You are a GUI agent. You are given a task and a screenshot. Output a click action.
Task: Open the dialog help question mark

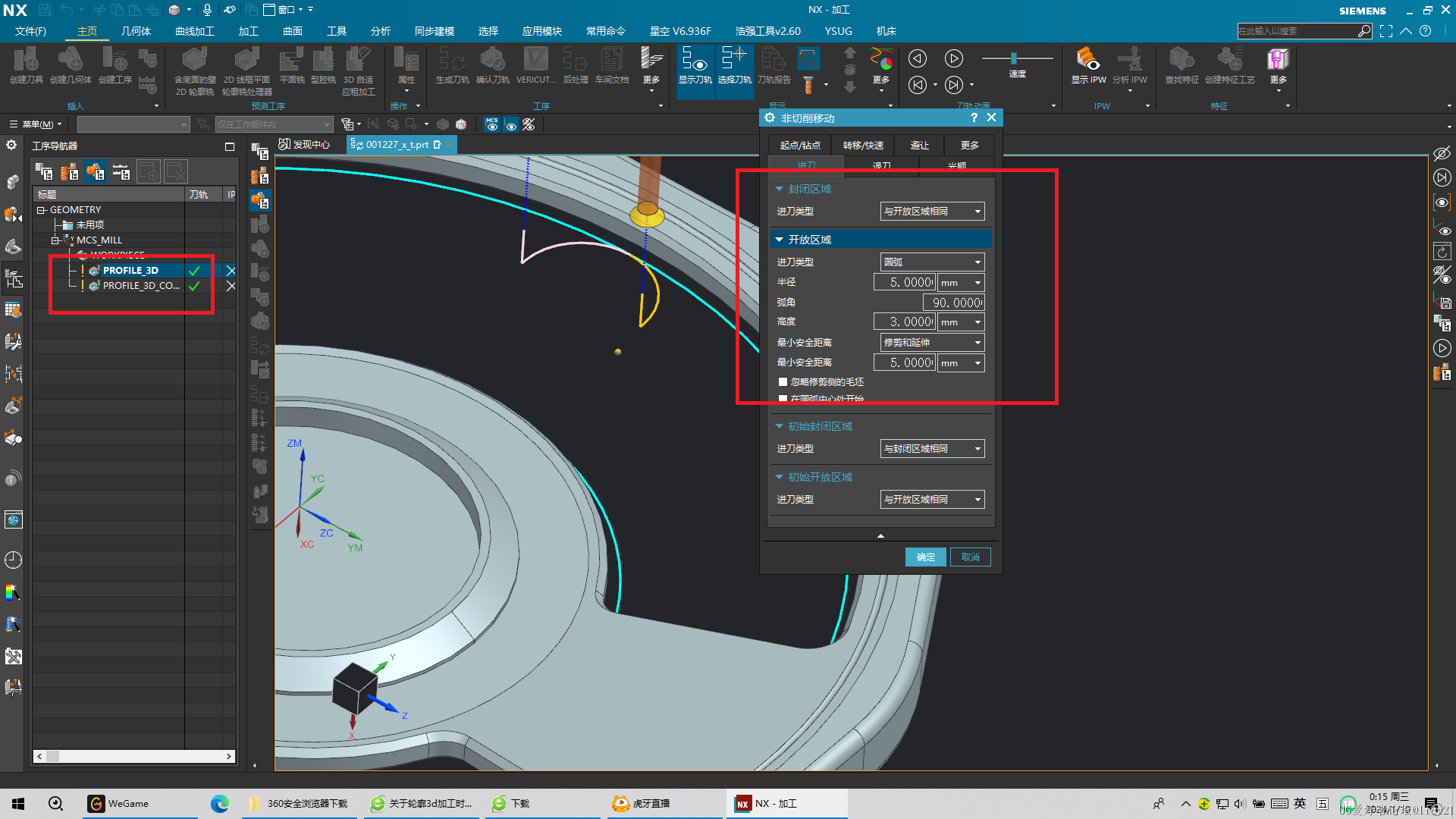click(x=974, y=118)
